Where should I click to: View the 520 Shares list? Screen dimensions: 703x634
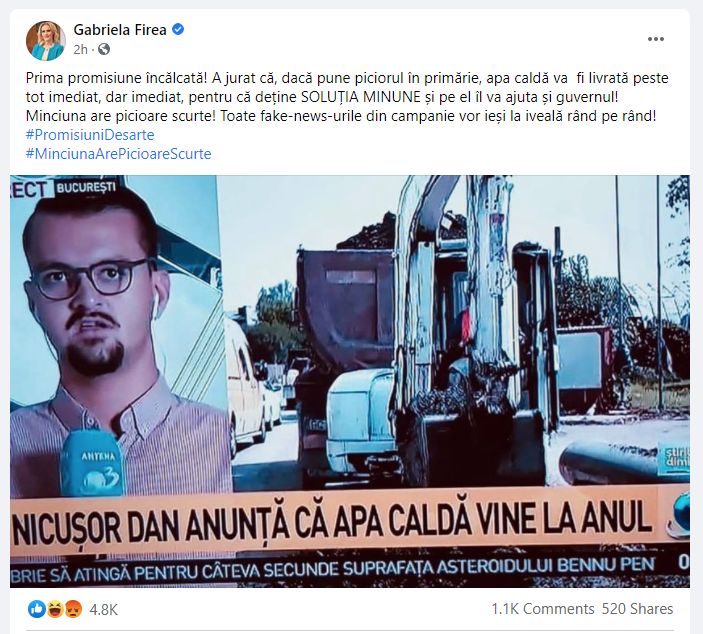pos(638,609)
